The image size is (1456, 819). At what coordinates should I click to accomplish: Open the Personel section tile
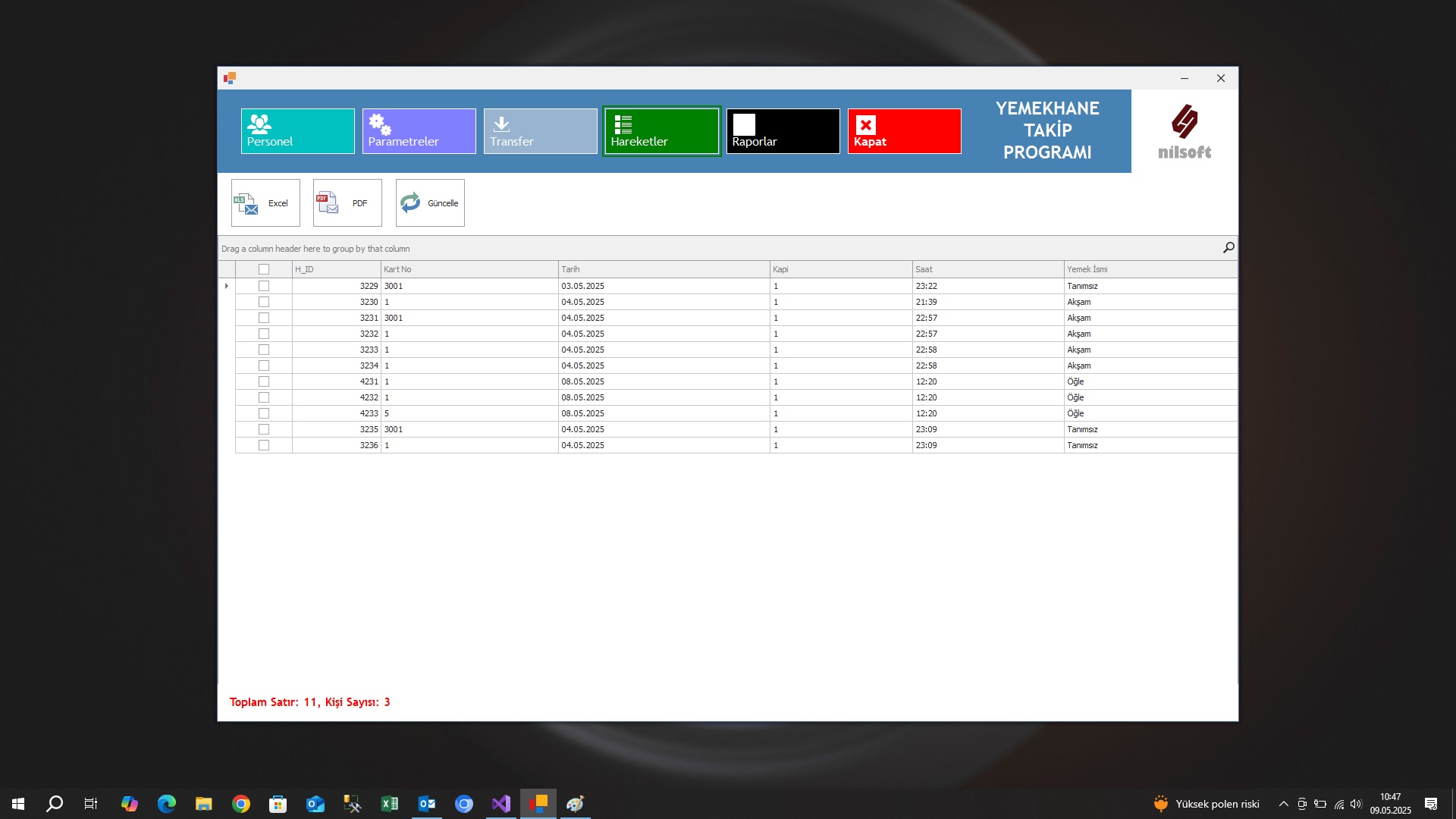[297, 131]
